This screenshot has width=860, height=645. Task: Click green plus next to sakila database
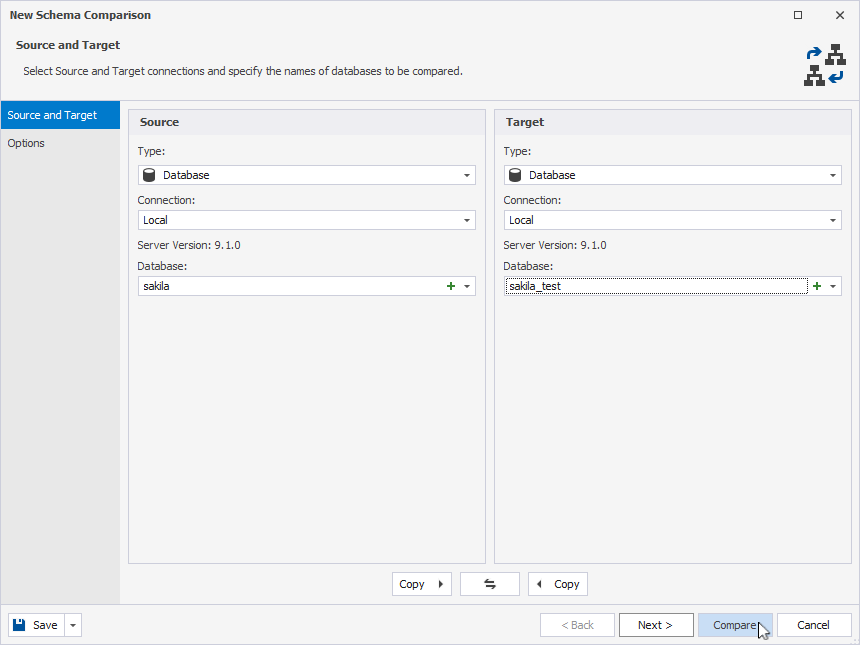pos(451,286)
